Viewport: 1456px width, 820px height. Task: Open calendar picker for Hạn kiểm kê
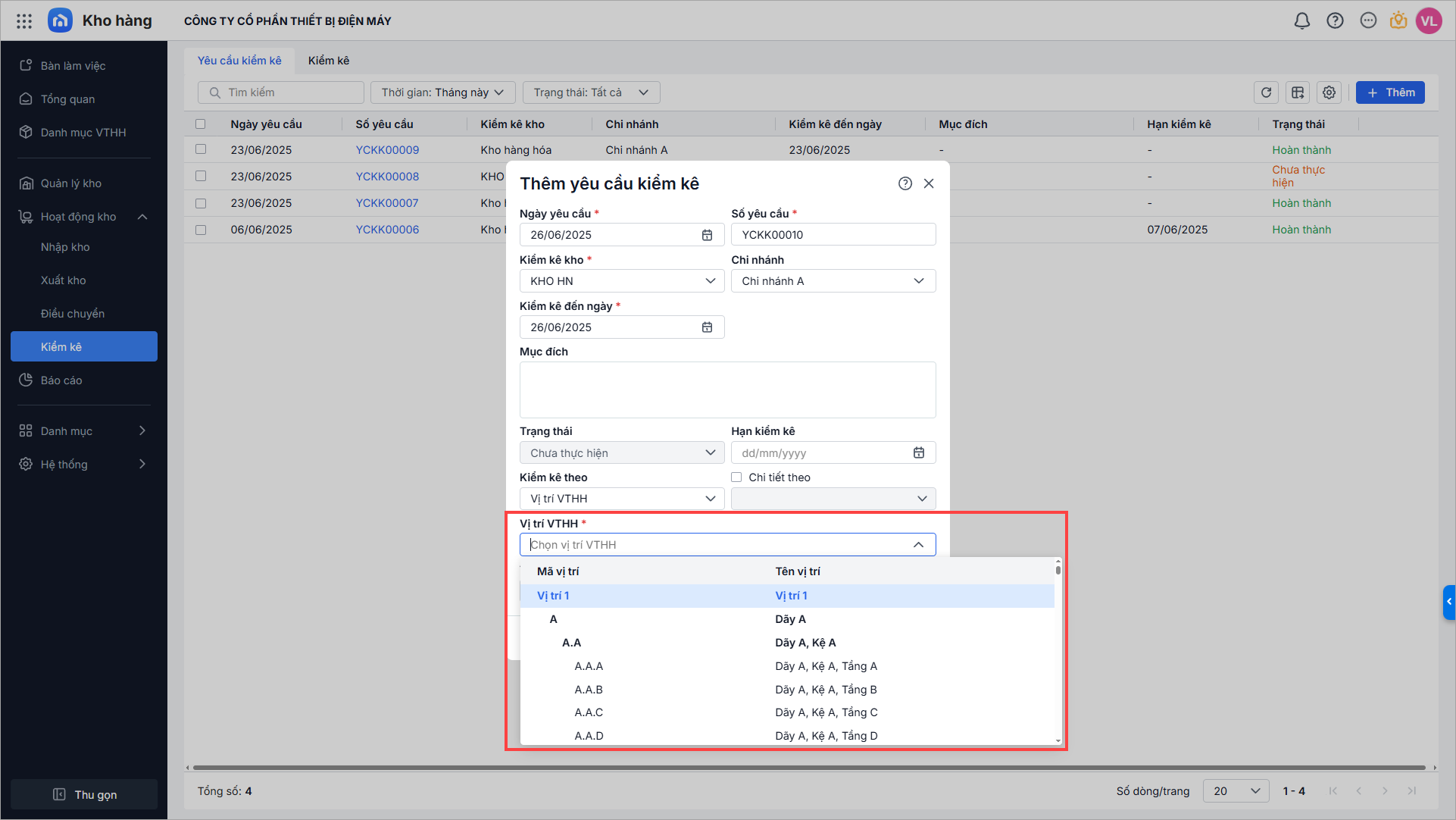pyautogui.click(x=918, y=452)
